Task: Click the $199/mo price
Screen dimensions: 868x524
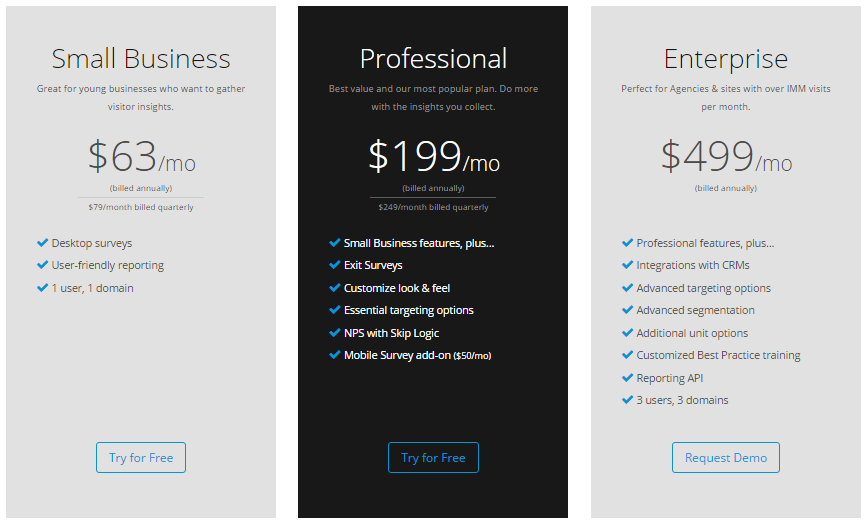Action: [433, 157]
